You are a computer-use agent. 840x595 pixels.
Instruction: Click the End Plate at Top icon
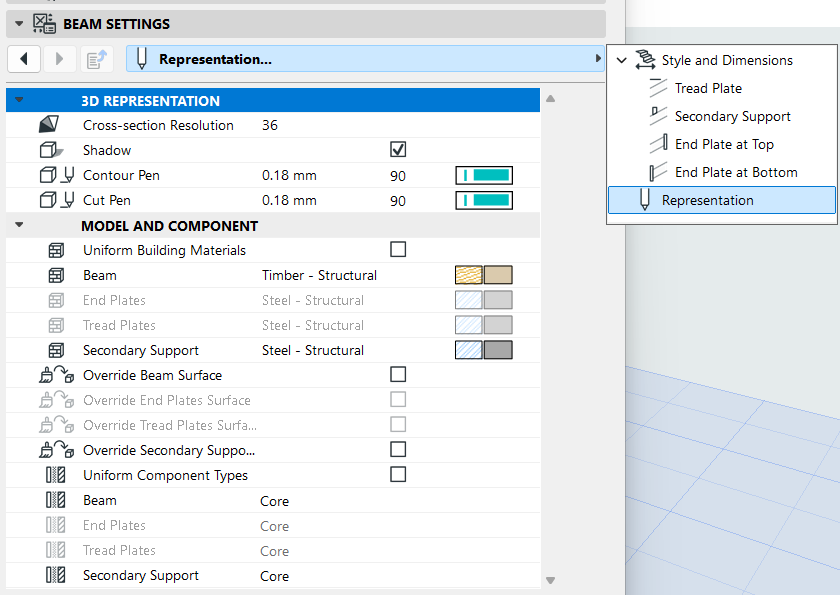point(658,144)
